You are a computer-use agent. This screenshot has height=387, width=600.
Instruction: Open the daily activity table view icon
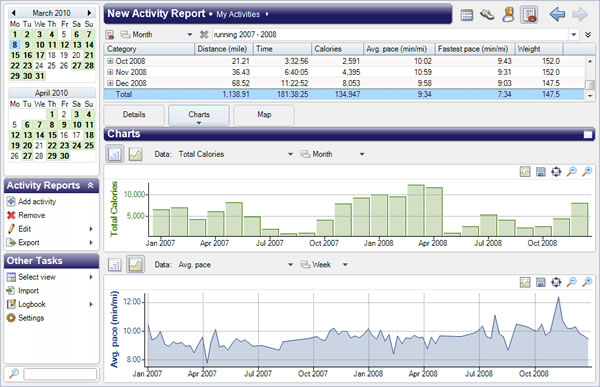[466, 15]
